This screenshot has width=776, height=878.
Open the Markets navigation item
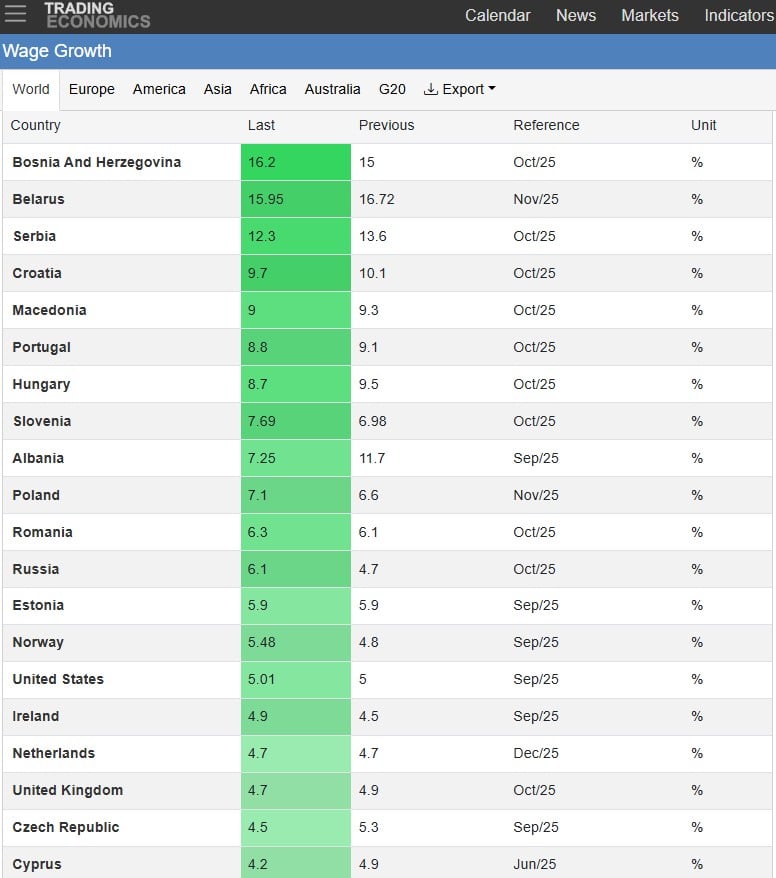coord(650,15)
